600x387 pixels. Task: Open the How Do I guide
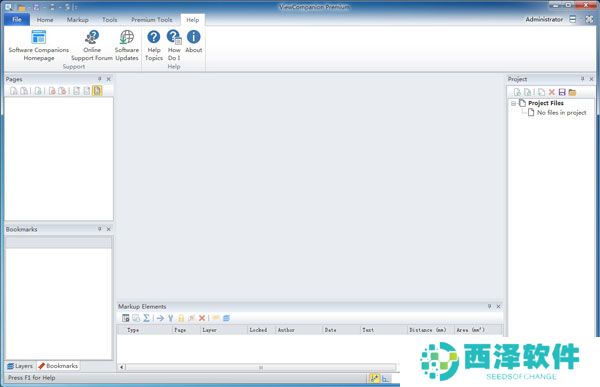point(174,46)
